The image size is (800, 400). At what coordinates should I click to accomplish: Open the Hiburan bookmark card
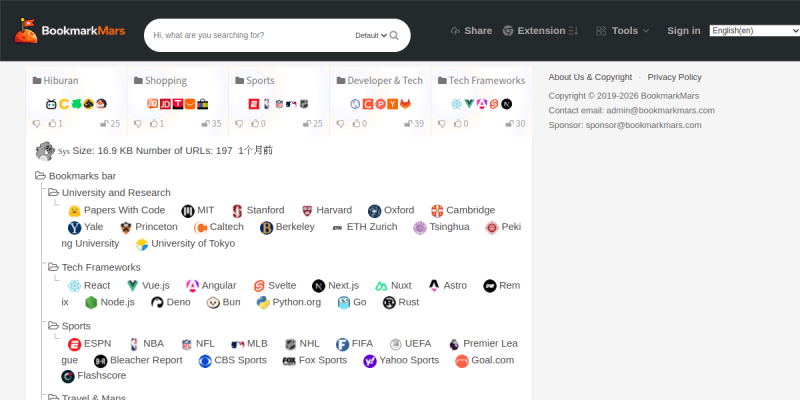[56, 81]
